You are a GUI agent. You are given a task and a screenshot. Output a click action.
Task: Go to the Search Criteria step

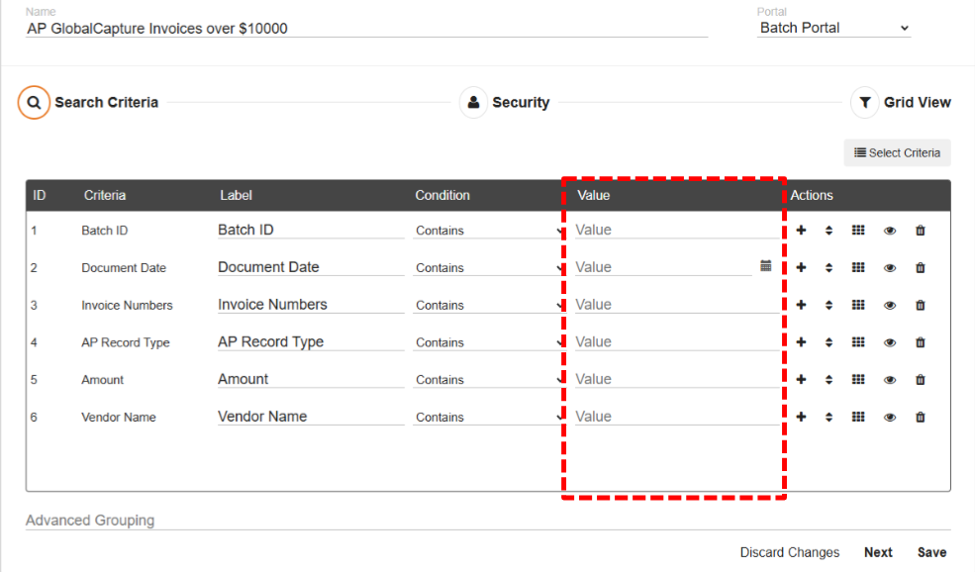click(88, 103)
